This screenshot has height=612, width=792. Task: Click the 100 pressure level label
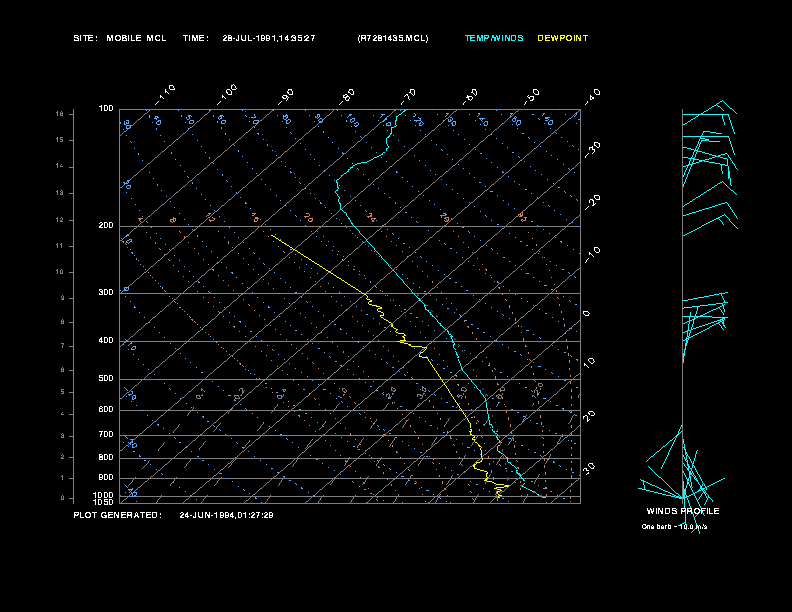[106, 108]
